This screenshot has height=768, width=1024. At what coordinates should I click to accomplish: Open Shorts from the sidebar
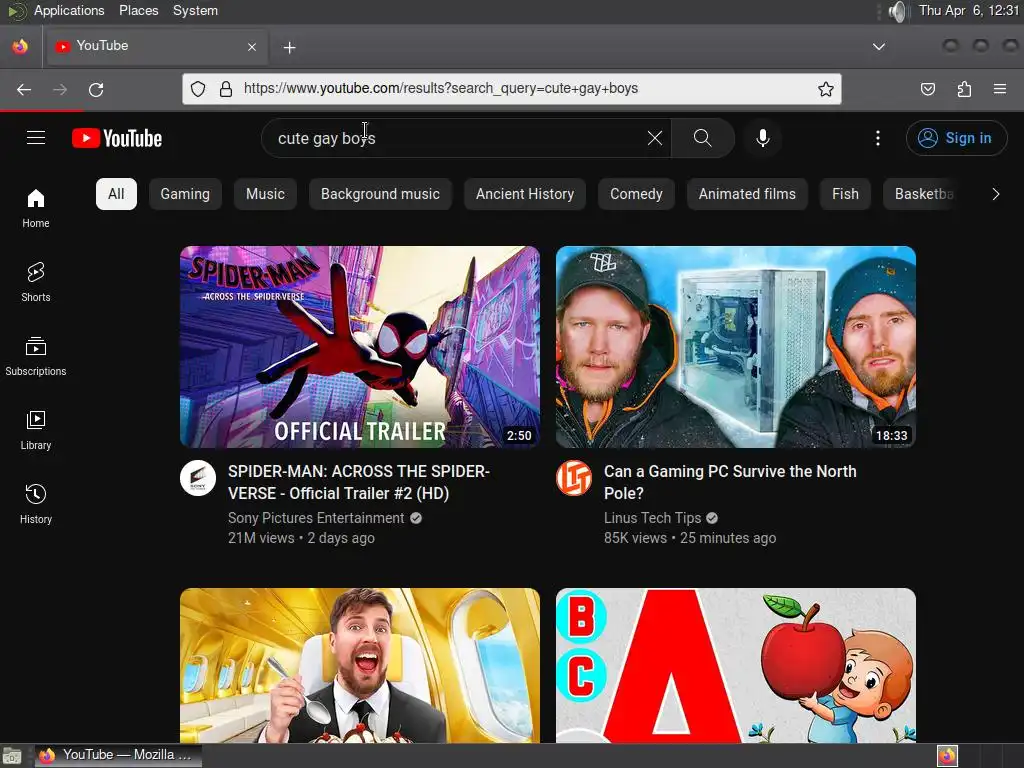coord(36,282)
